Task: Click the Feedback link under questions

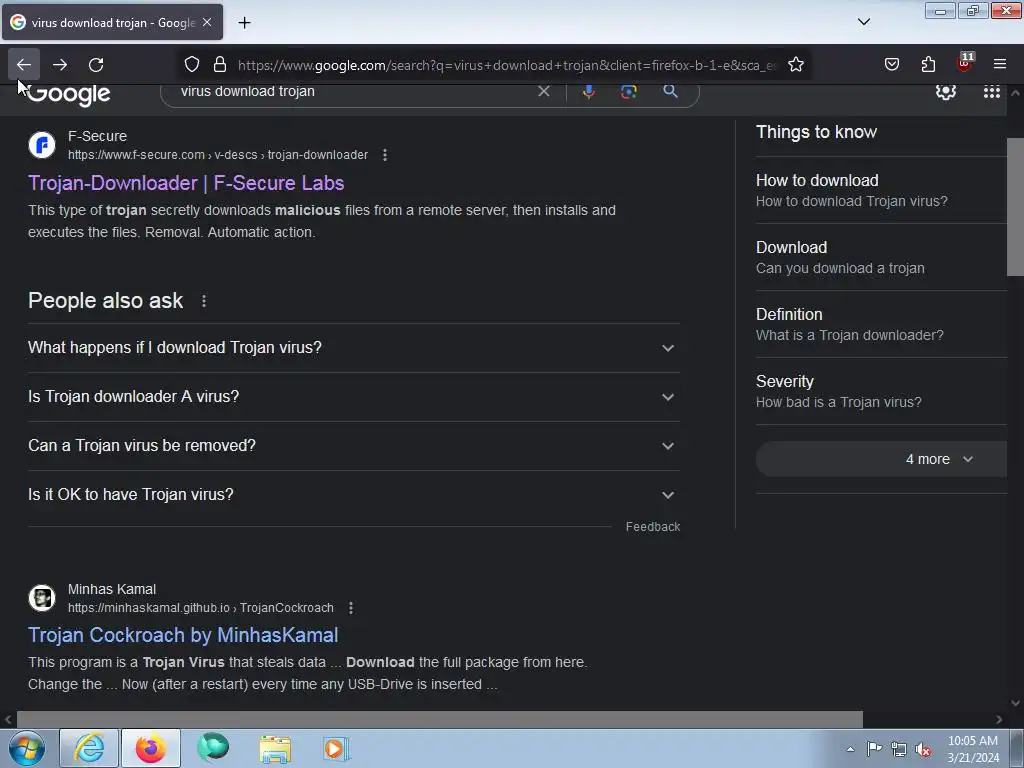Action: coord(652,526)
